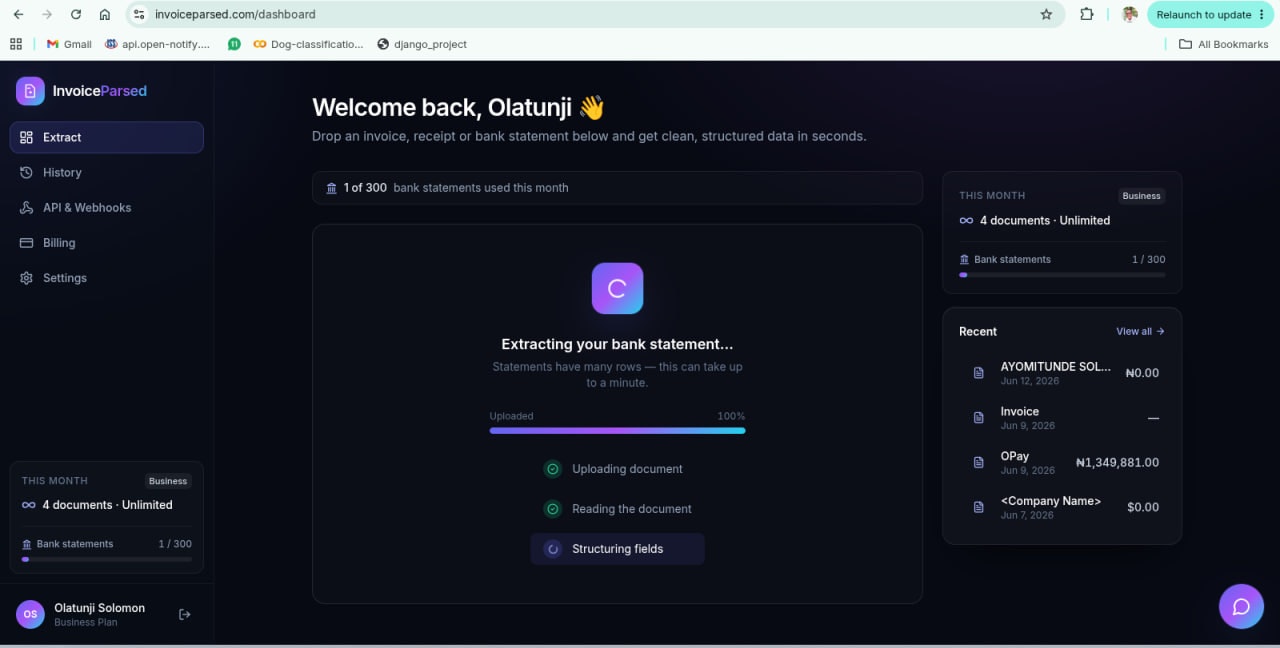Open the browser extensions puzzle icon

point(1087,15)
